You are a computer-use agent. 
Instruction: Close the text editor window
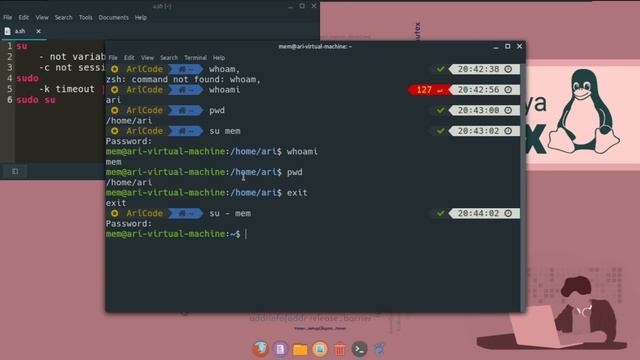click(x=314, y=6)
